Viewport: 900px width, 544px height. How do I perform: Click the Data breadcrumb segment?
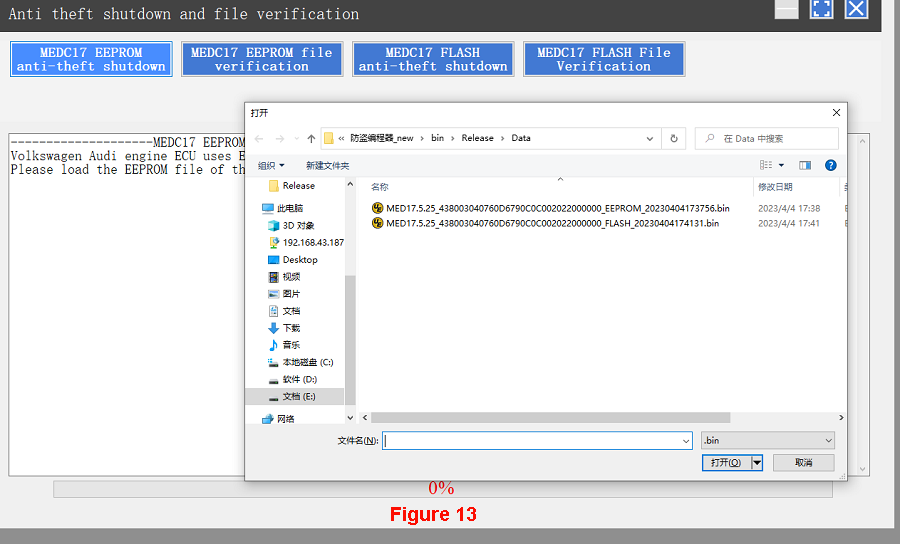(x=521, y=138)
